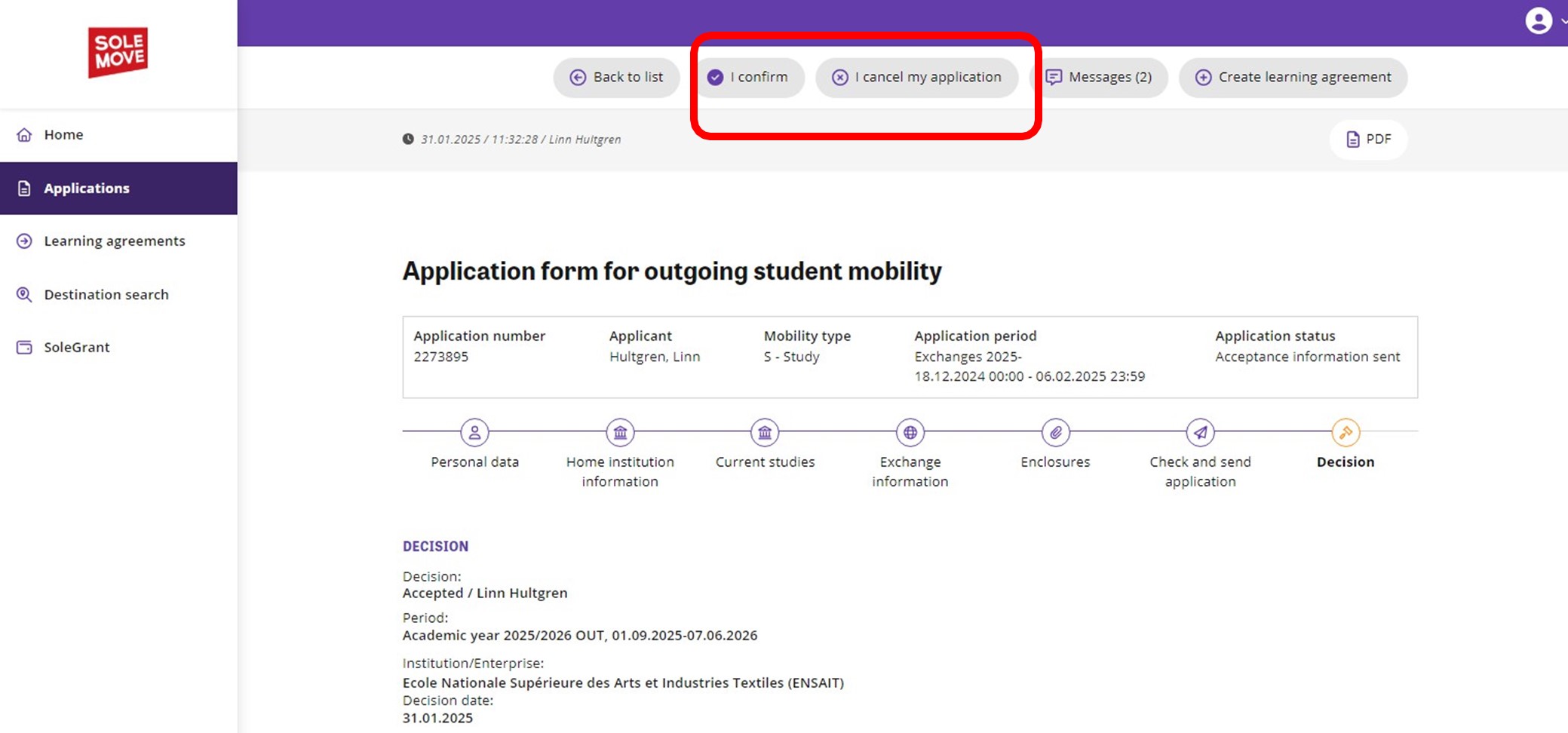The height and width of the screenshot is (733, 1568).
Task: Click I cancel my application
Action: coord(916,78)
